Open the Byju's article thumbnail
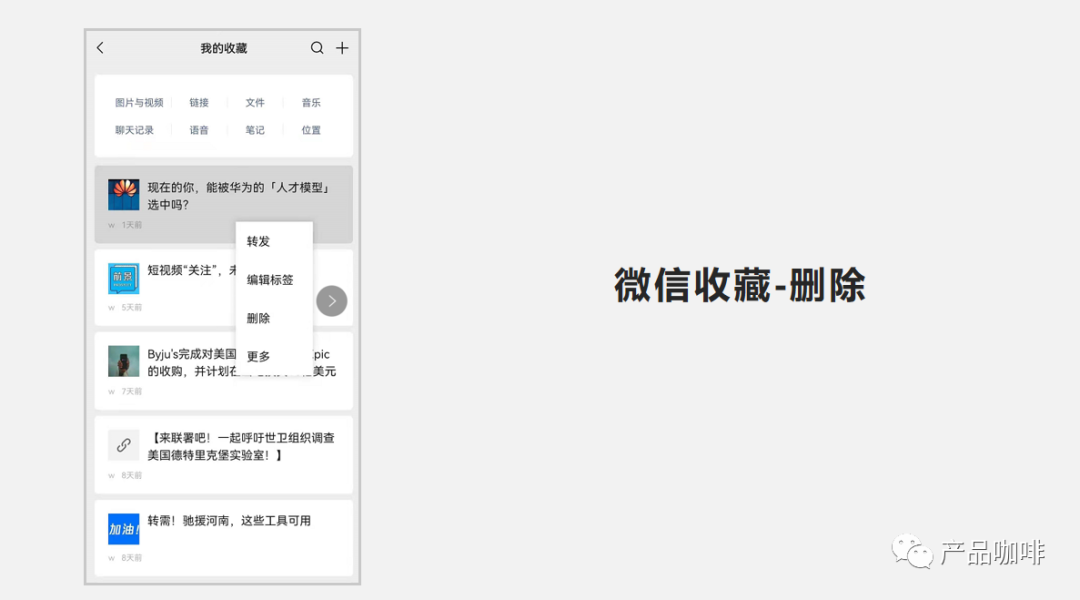The width and height of the screenshot is (1080, 600). pyautogui.click(x=123, y=361)
